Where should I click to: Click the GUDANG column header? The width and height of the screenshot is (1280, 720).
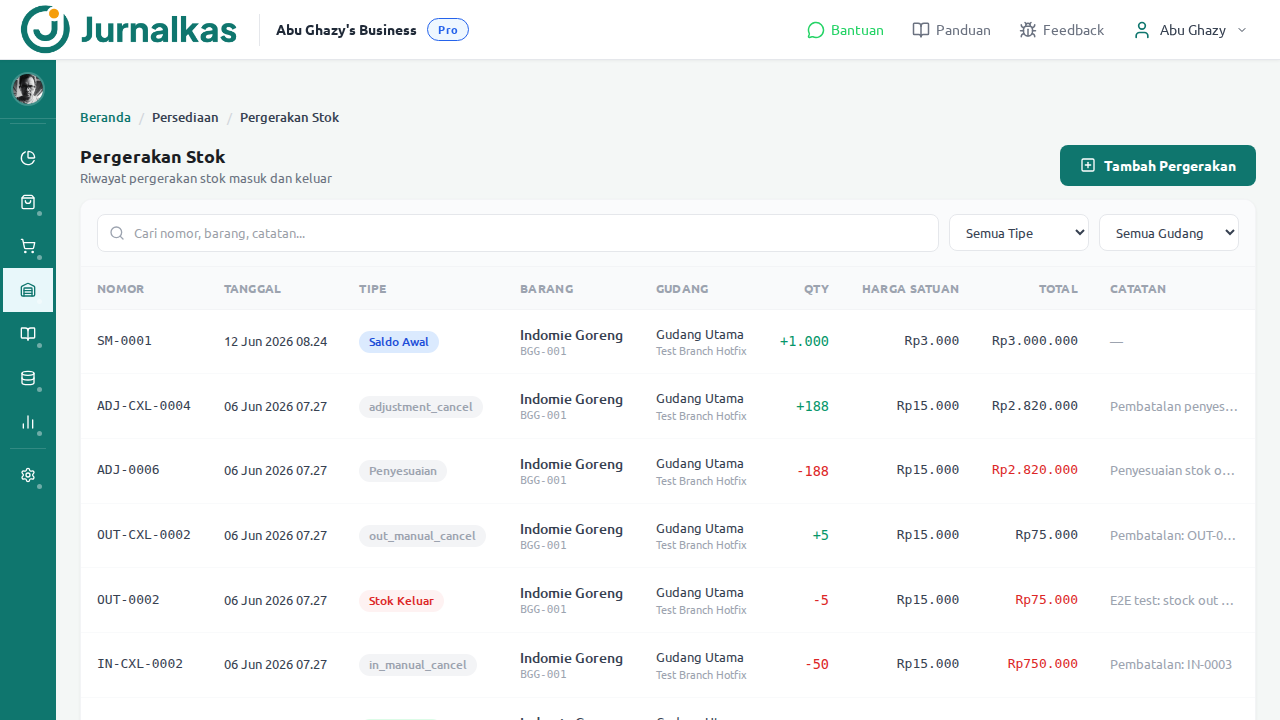tap(682, 289)
